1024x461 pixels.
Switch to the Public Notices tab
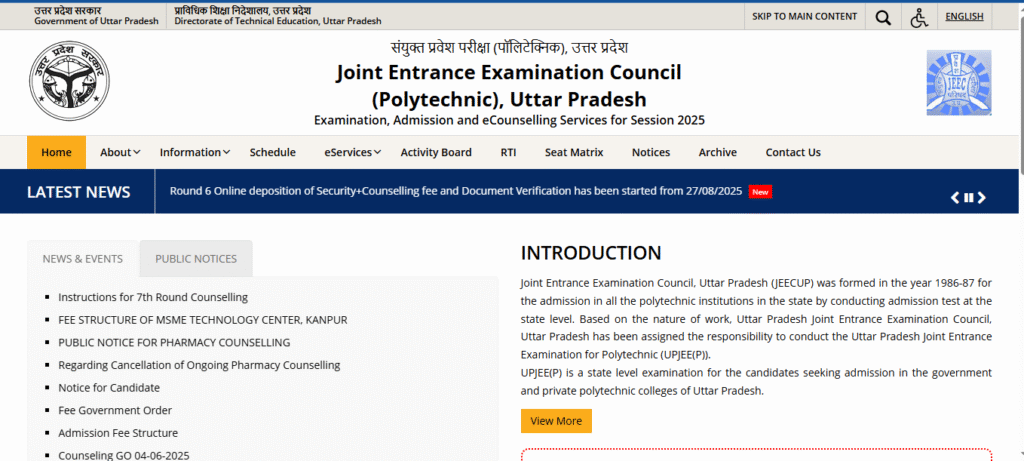pyautogui.click(x=196, y=259)
